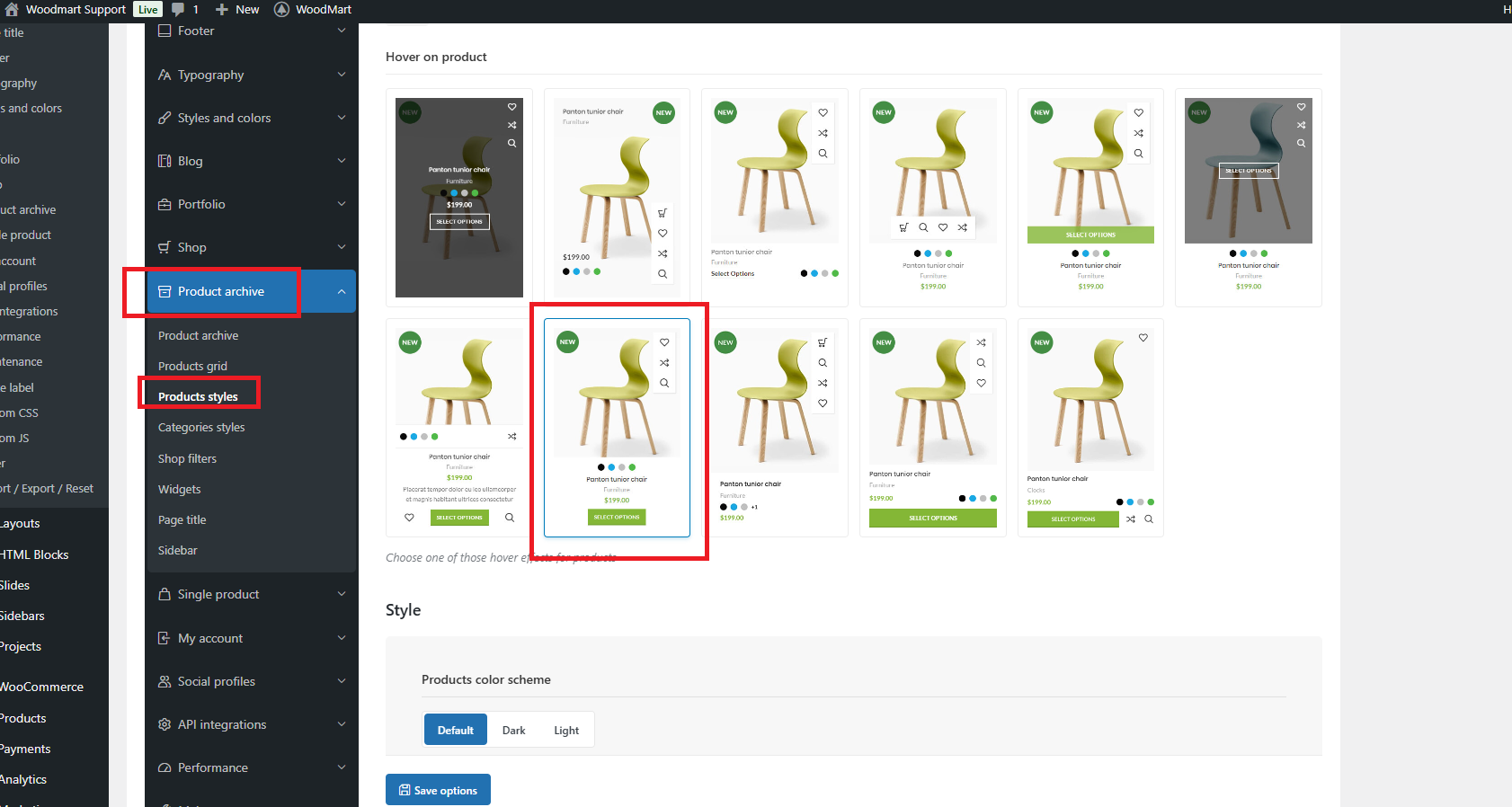Screen dimensions: 1512x807
Task: Click New in the admin bar
Action: click(247, 9)
